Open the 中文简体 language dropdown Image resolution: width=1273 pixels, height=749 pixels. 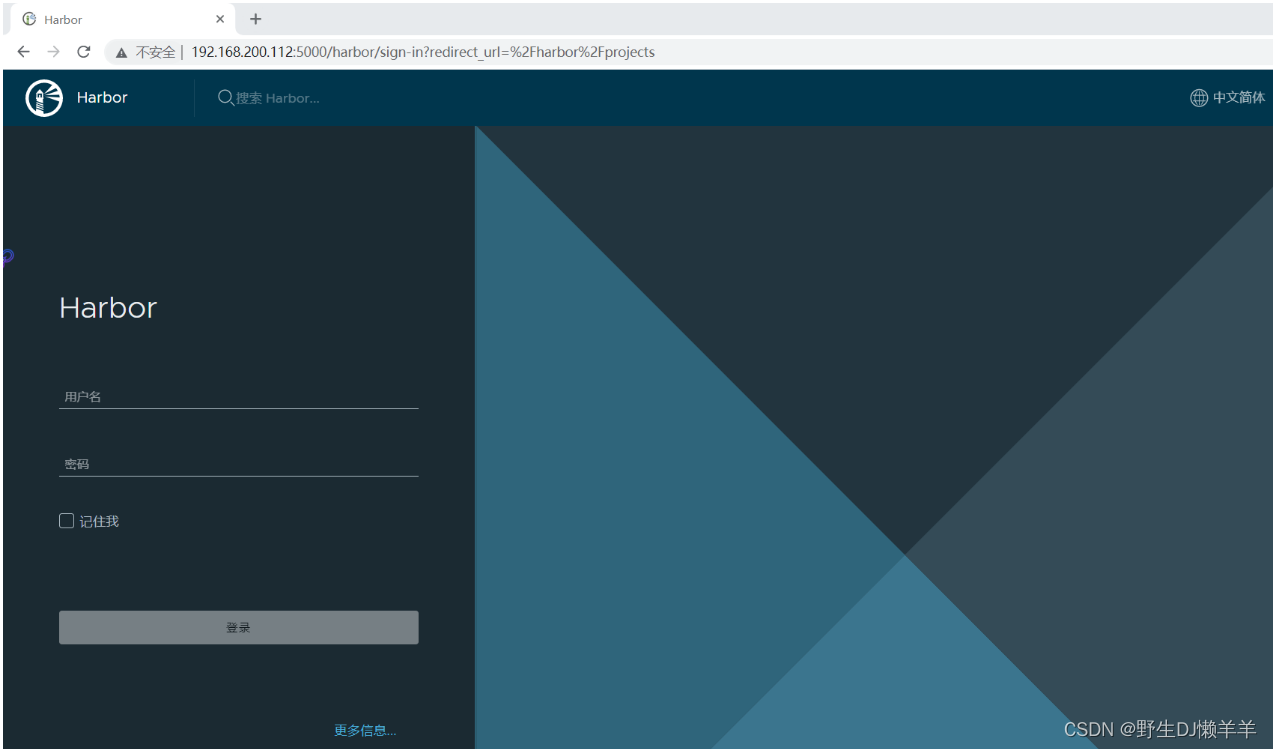click(x=1237, y=97)
